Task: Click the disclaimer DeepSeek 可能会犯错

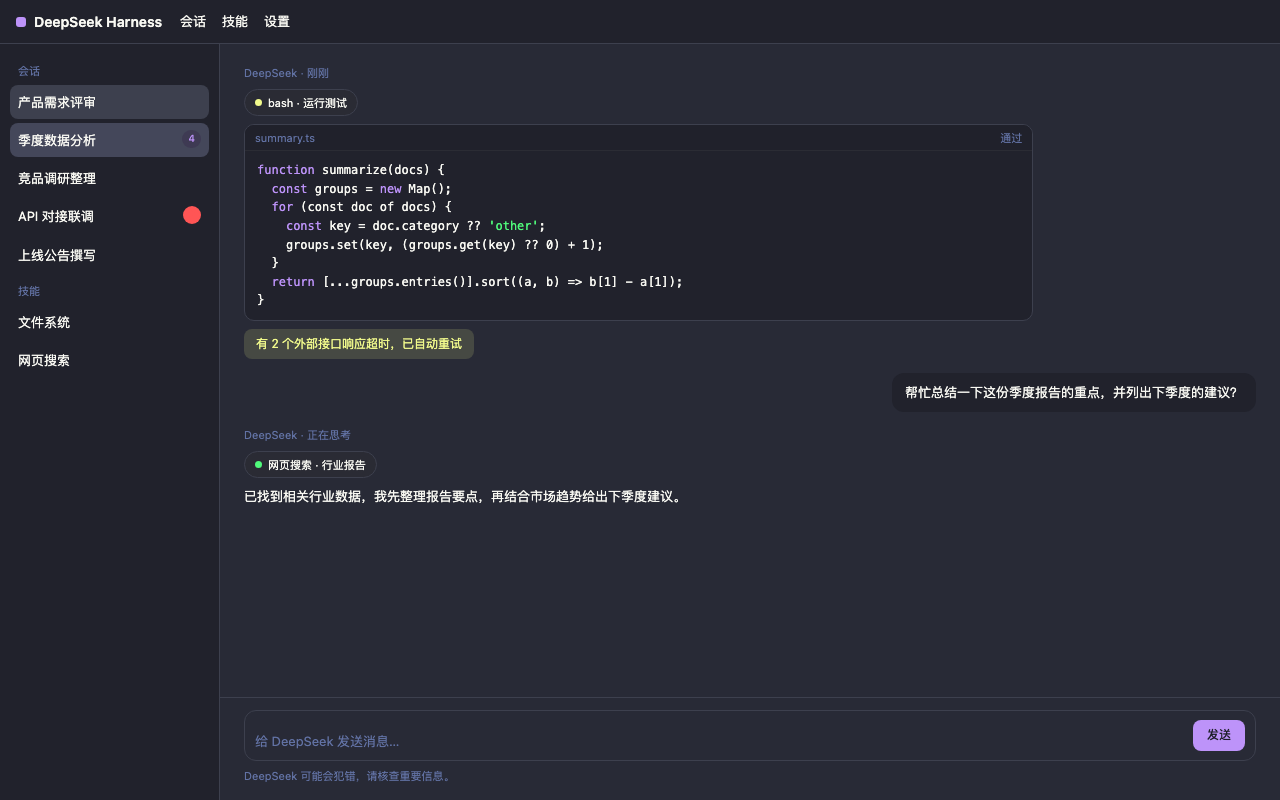Action: point(350,776)
